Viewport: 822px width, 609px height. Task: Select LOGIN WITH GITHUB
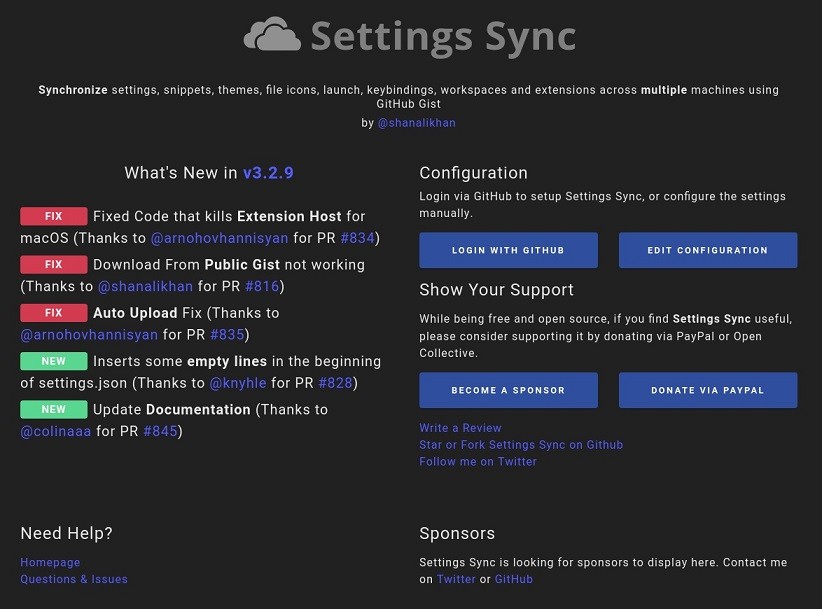pyautogui.click(x=508, y=250)
